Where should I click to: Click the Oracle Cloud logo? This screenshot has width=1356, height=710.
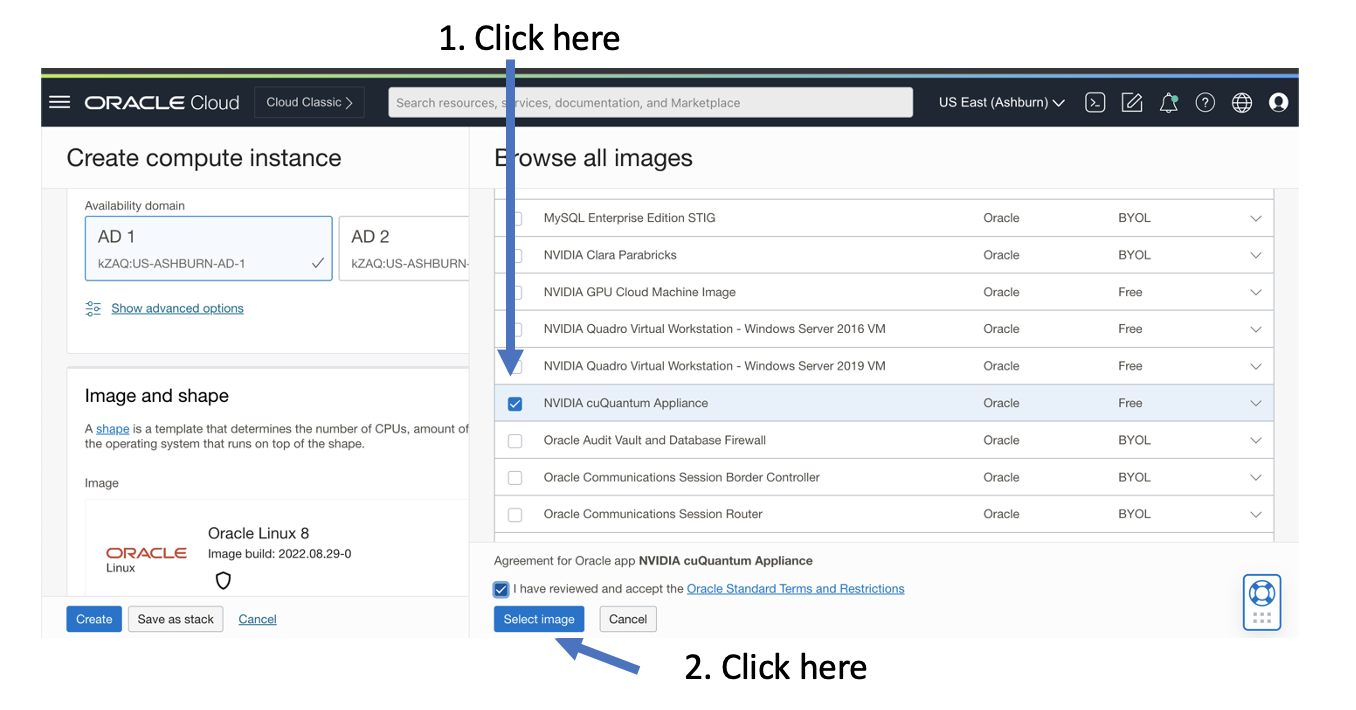162,102
